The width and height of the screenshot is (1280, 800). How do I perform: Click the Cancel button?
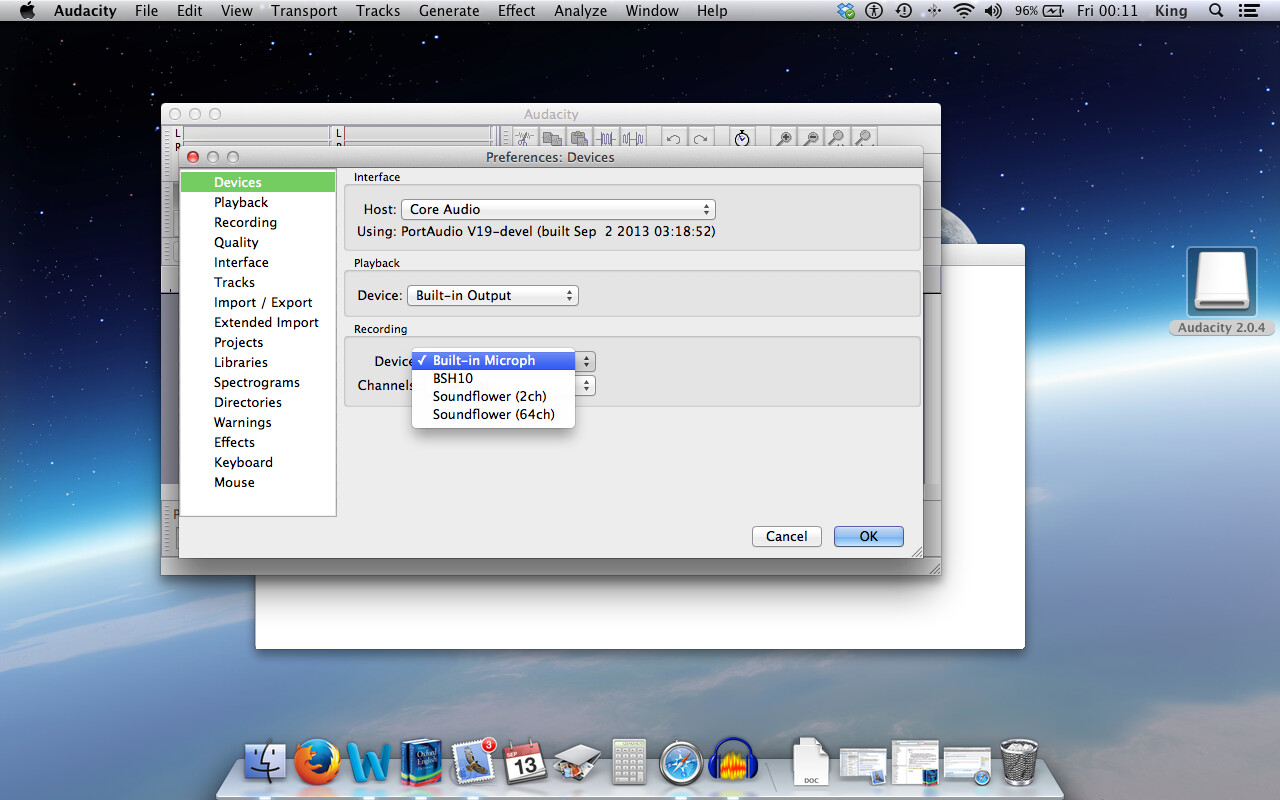pos(787,536)
